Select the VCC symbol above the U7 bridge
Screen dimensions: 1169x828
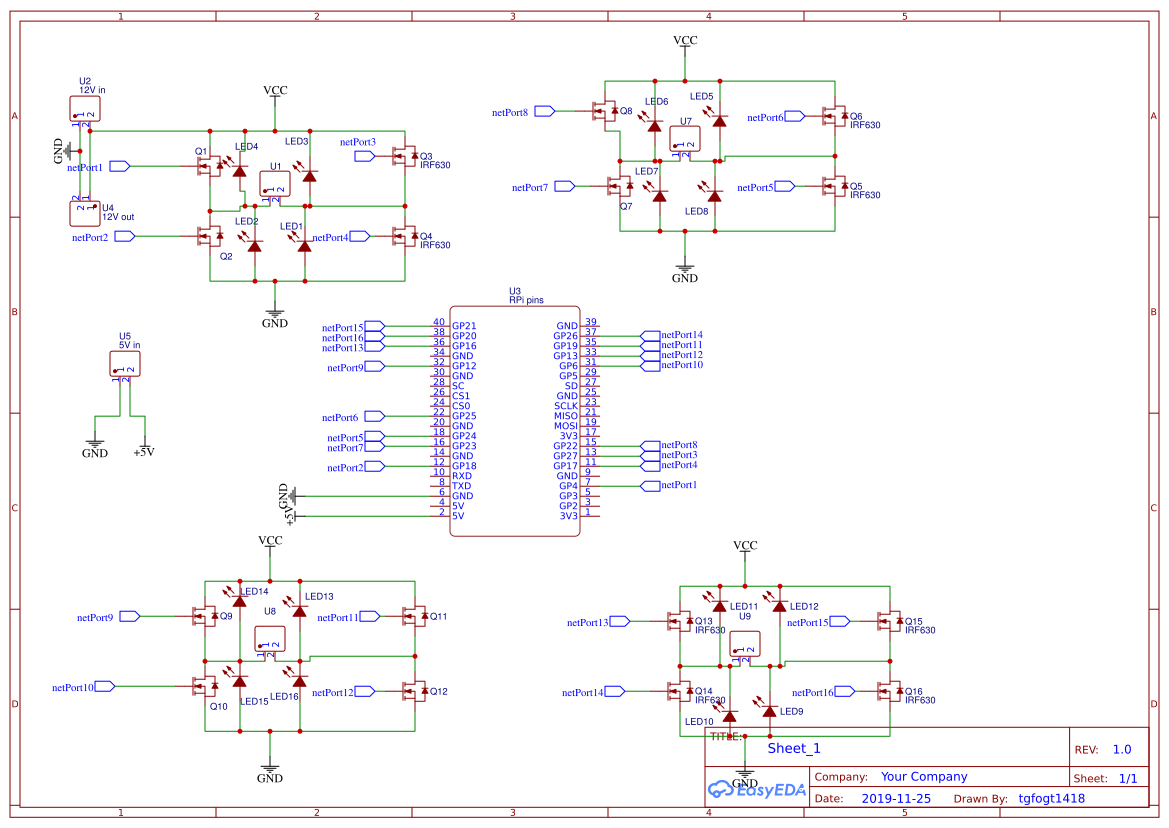[x=684, y=41]
